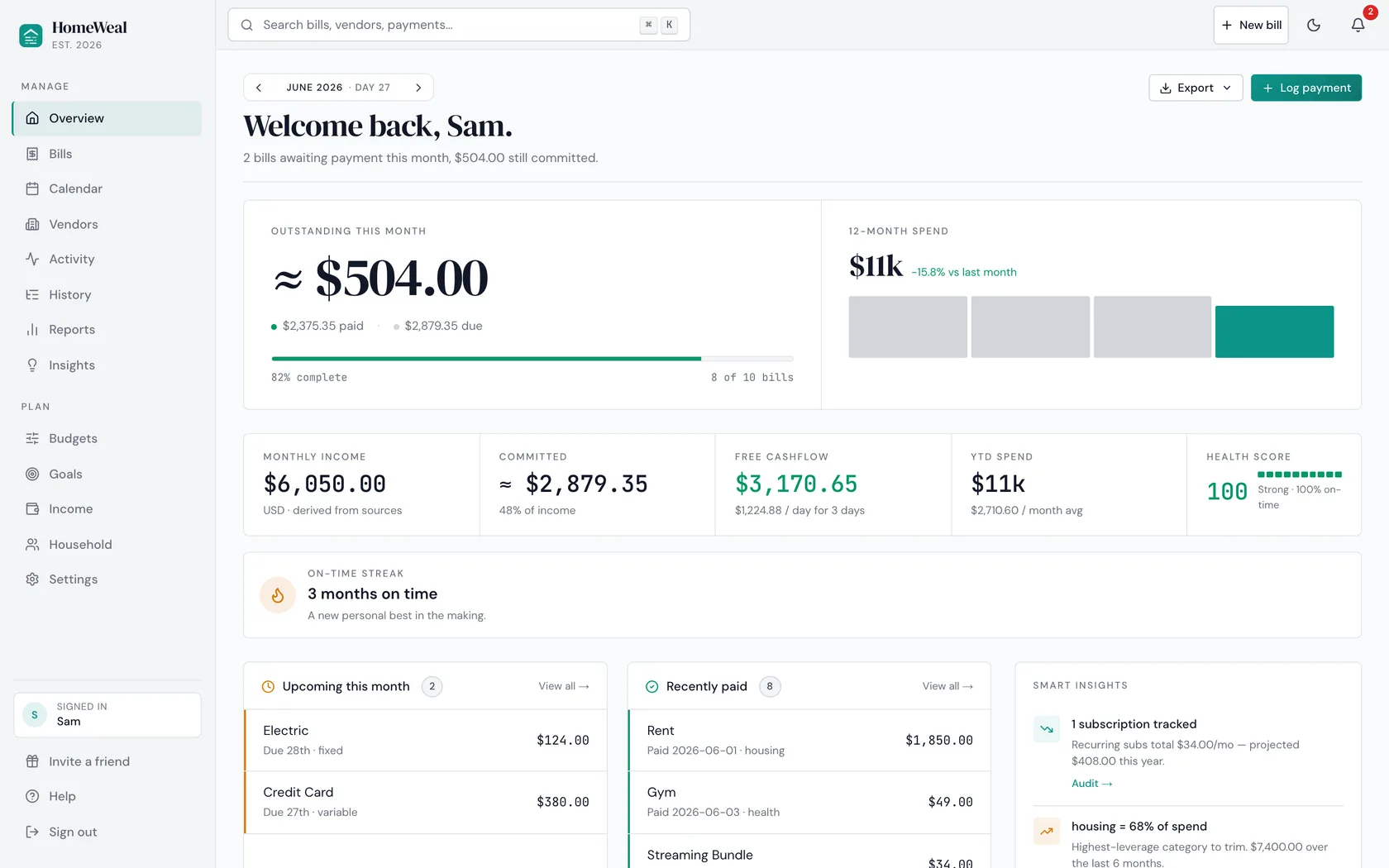Image resolution: width=1389 pixels, height=868 pixels.
Task: Click the Income wallet icon
Action: click(x=32, y=508)
